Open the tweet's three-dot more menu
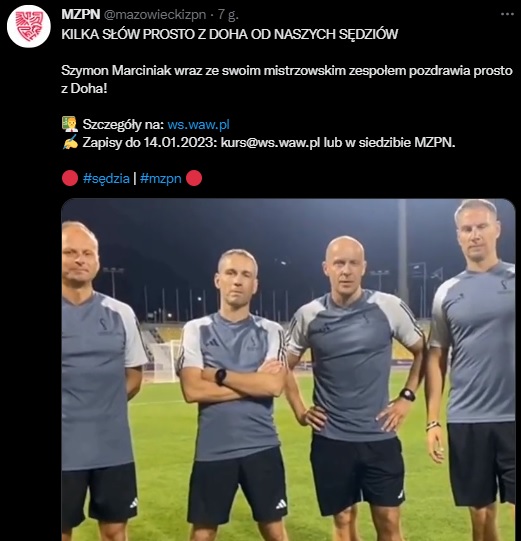Viewport: 521px width, 541px height. 507,14
